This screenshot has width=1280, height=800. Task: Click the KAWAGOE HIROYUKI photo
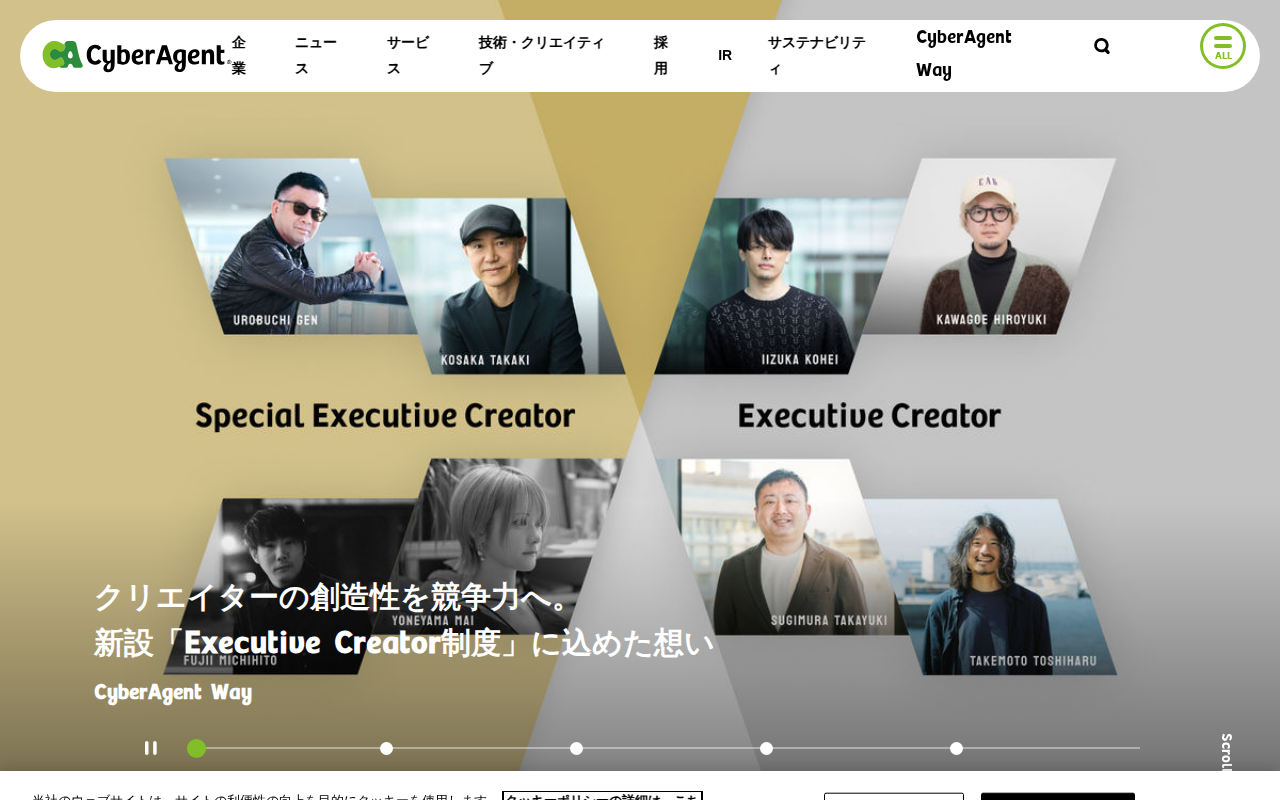pos(990,246)
